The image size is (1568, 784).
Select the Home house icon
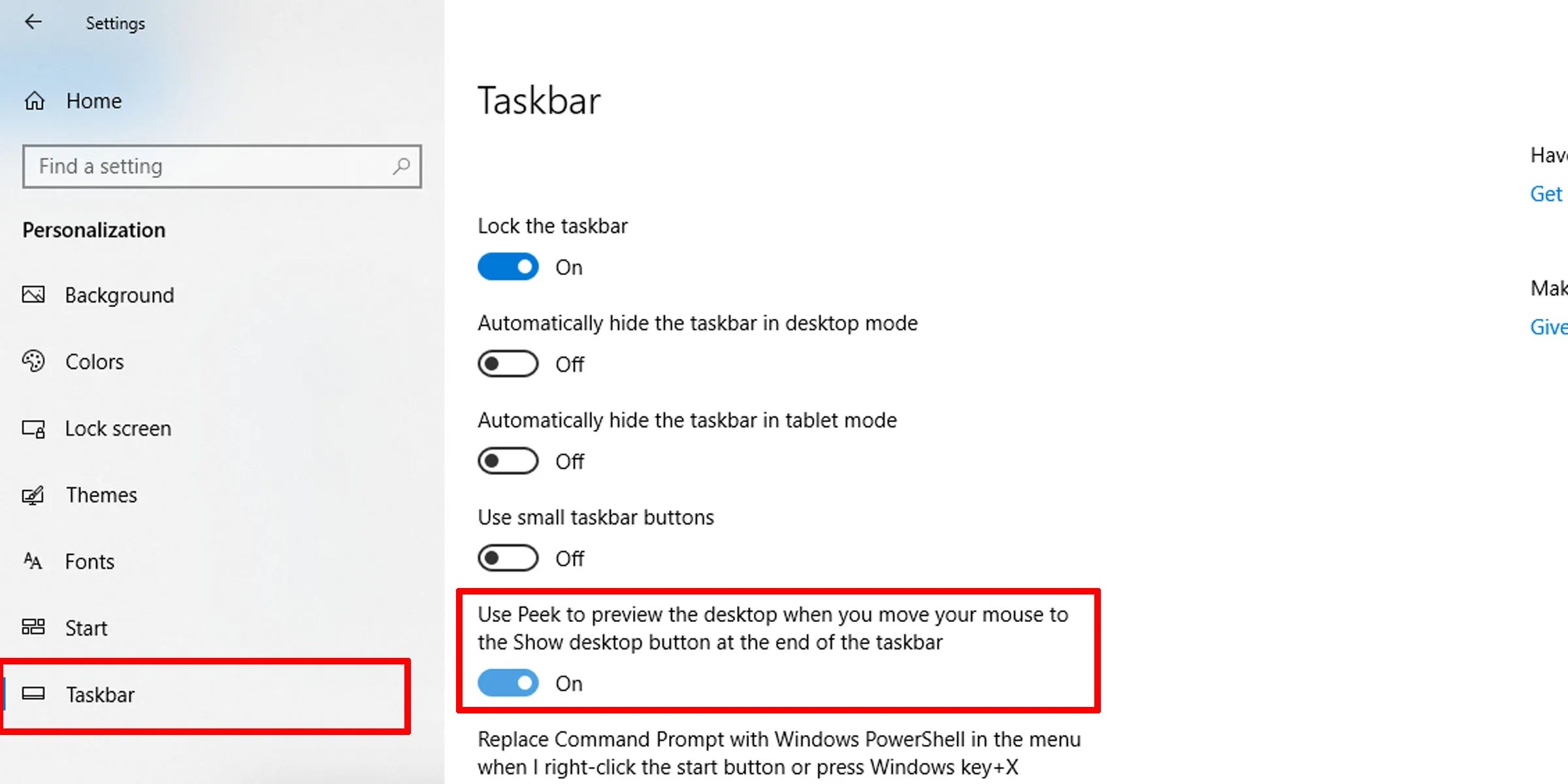click(33, 101)
